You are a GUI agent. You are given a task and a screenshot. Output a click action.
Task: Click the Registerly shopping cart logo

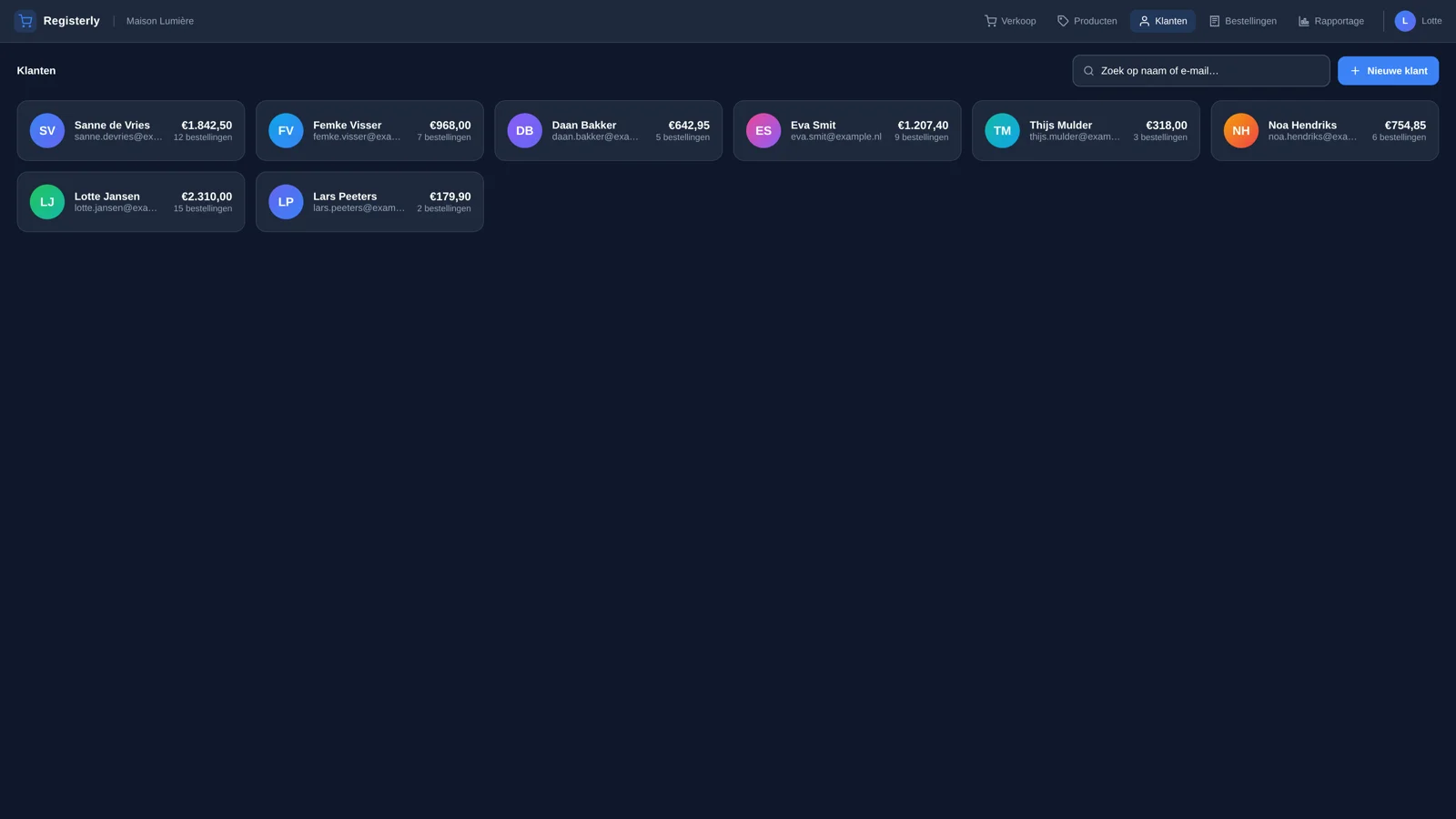25,21
